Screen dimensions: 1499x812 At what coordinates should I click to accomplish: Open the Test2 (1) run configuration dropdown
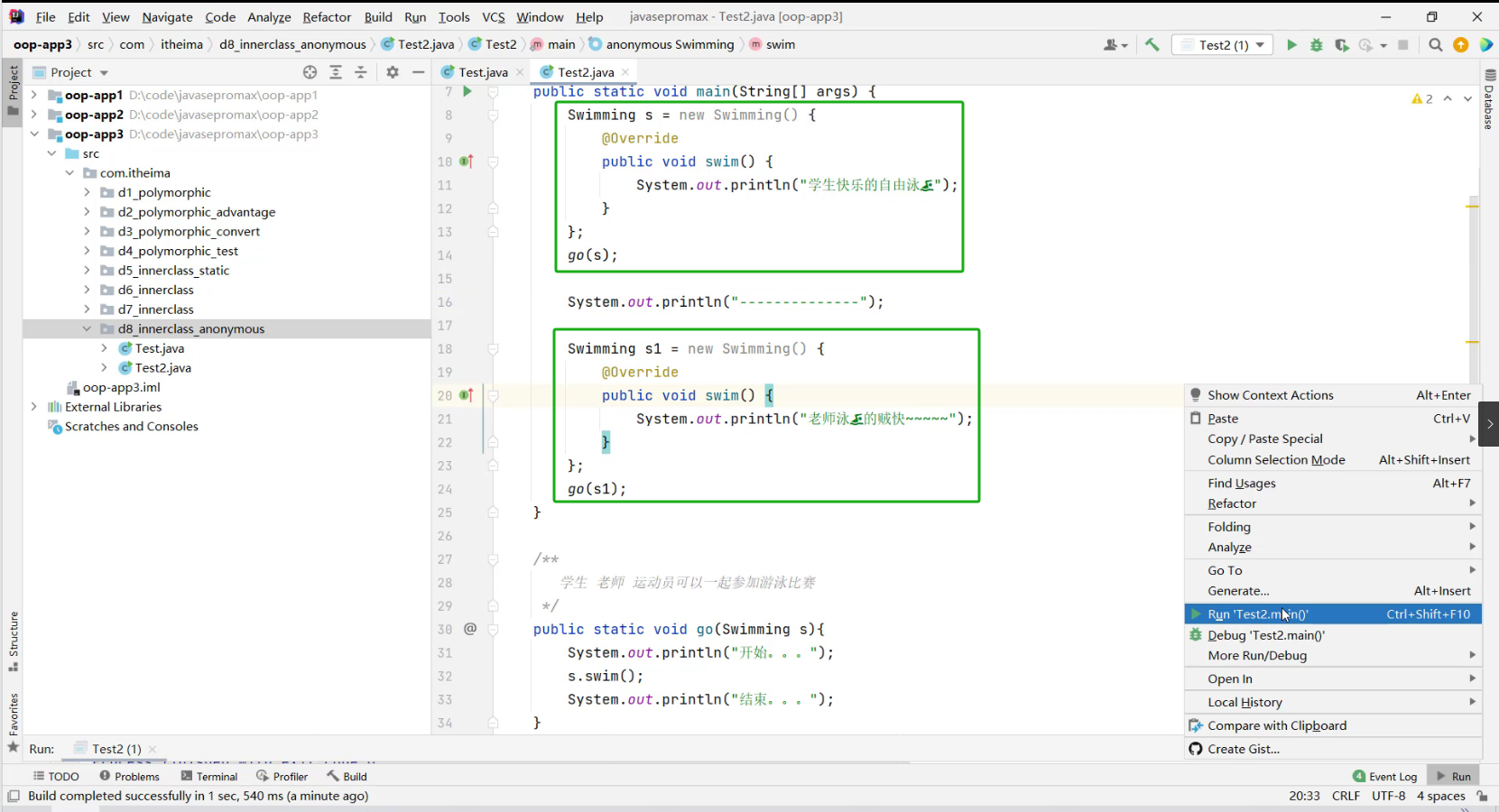(x=1222, y=44)
